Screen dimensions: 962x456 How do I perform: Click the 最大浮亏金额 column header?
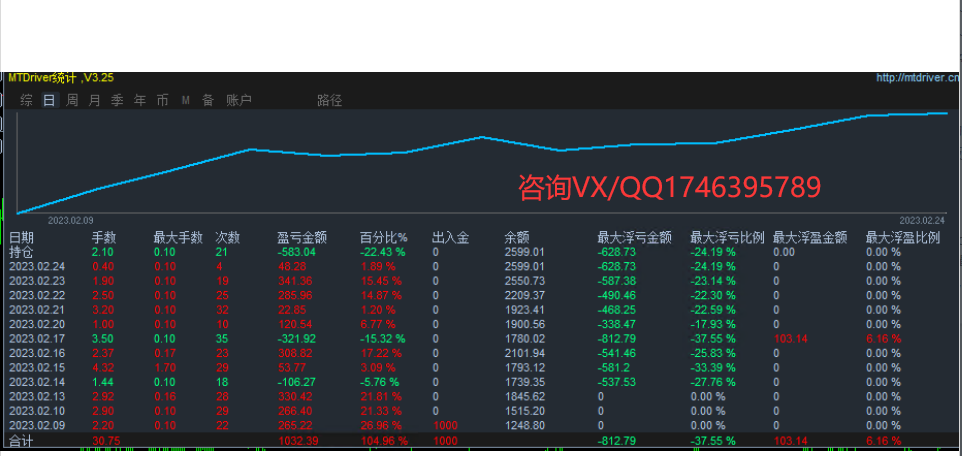[x=634, y=238]
